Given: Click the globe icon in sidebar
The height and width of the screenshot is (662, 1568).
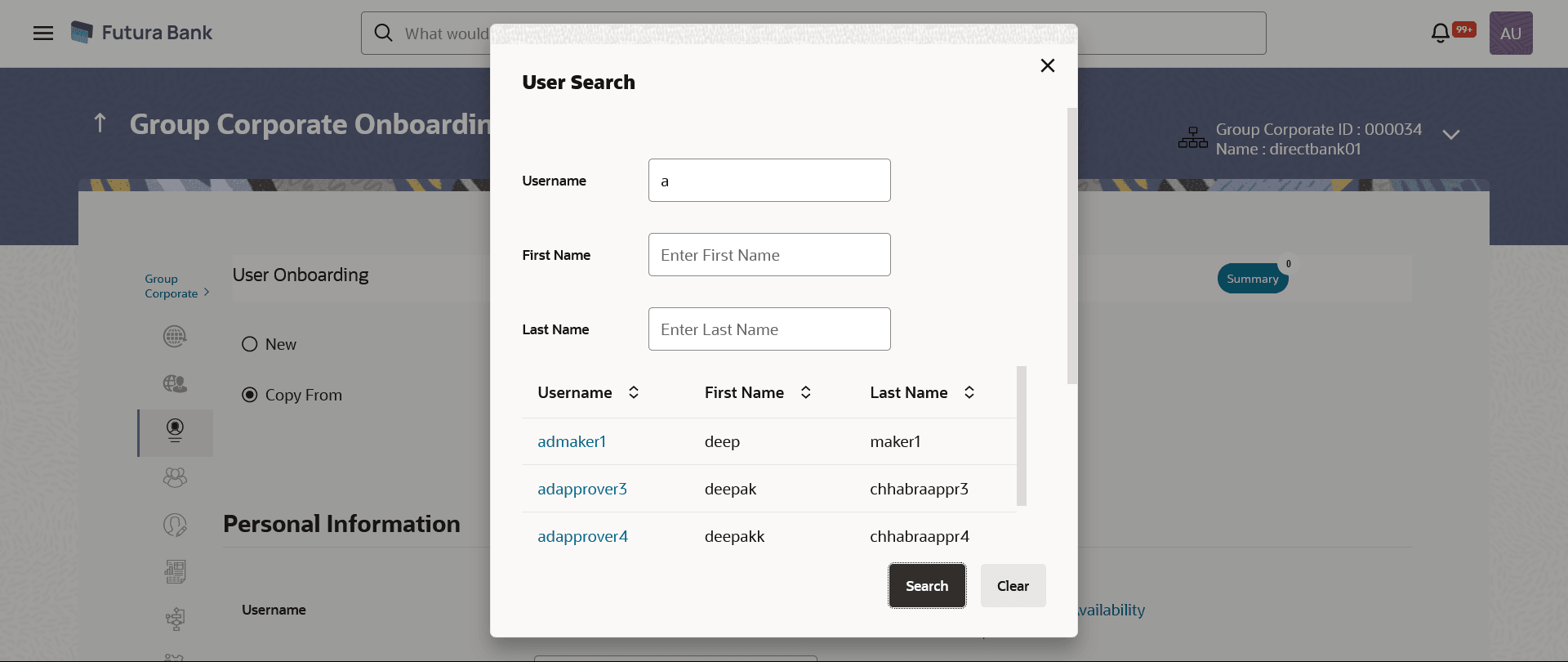Looking at the screenshot, I should click(x=175, y=336).
